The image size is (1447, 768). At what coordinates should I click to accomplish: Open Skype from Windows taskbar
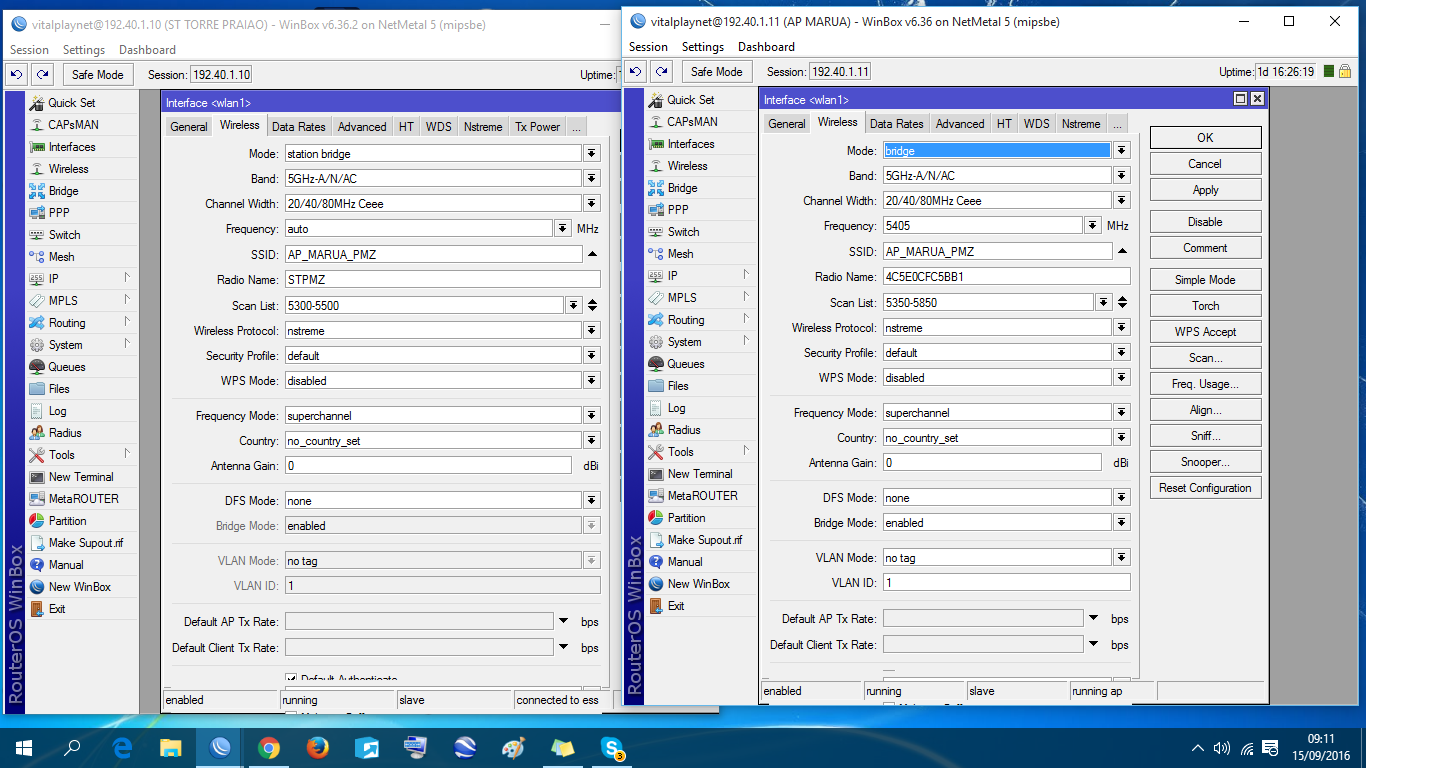tap(612, 747)
